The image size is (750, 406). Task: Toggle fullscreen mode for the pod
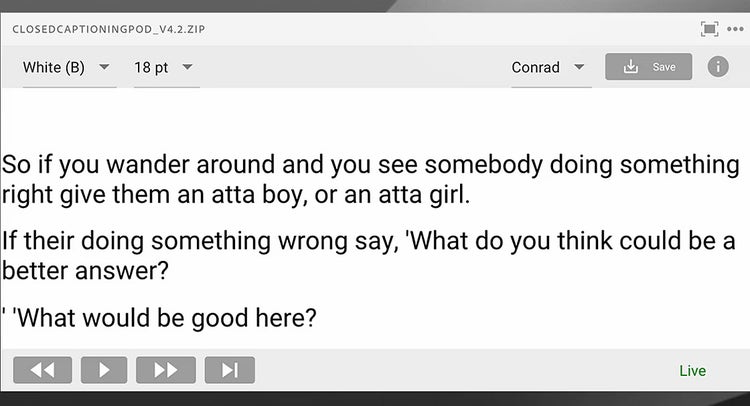pos(710,28)
